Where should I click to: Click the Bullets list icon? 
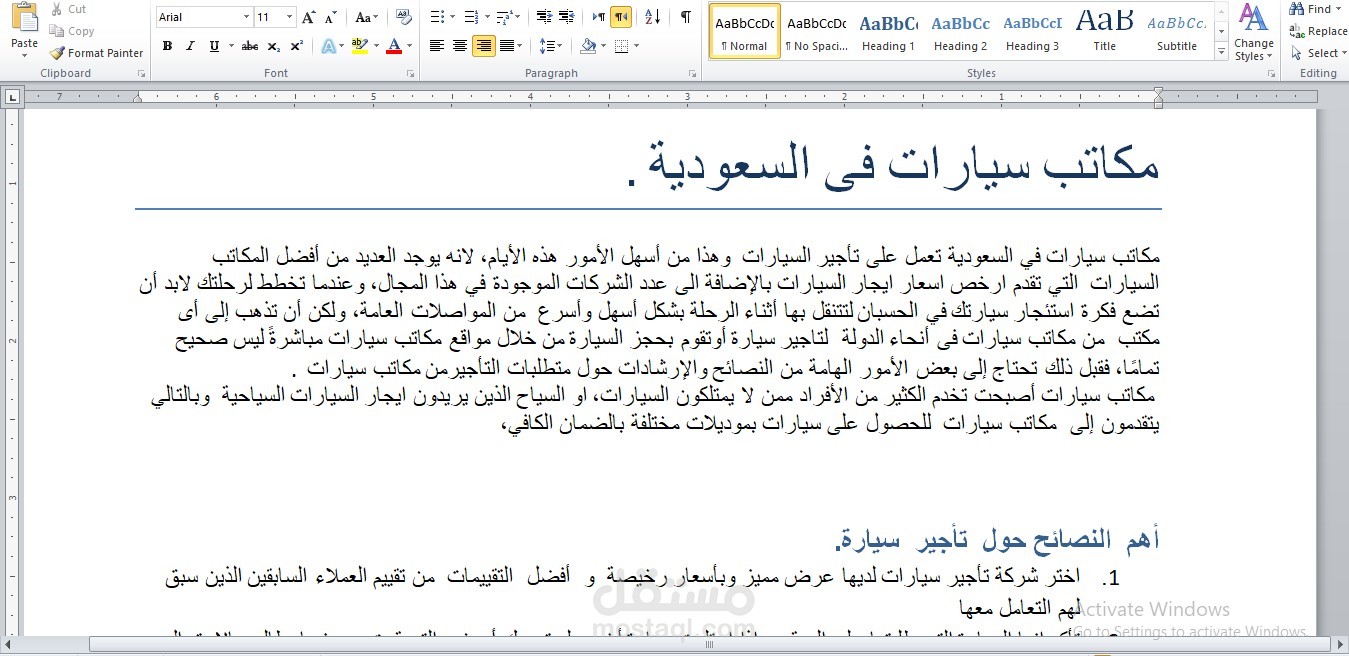coord(436,17)
